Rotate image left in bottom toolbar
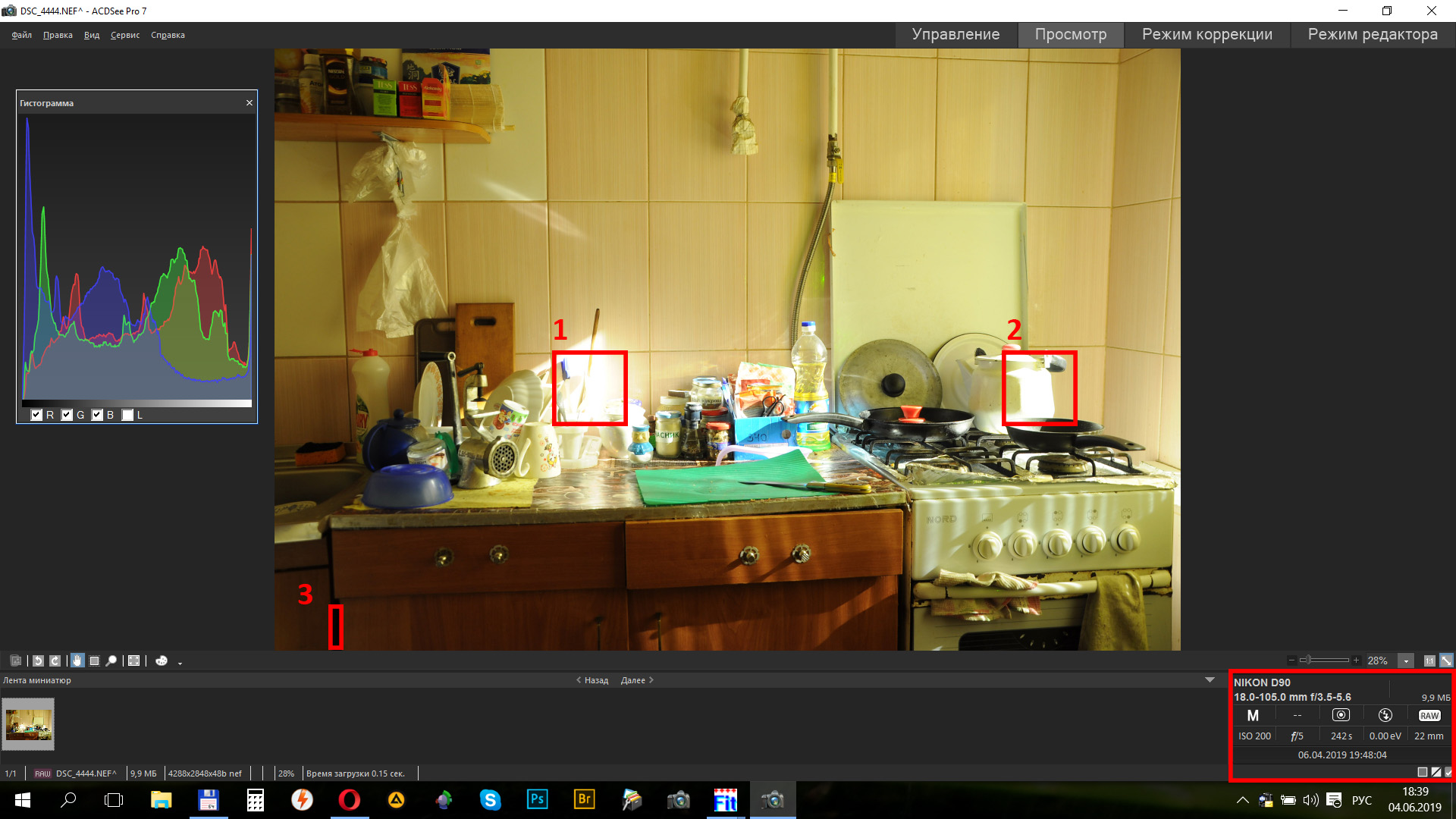 pos(38,661)
